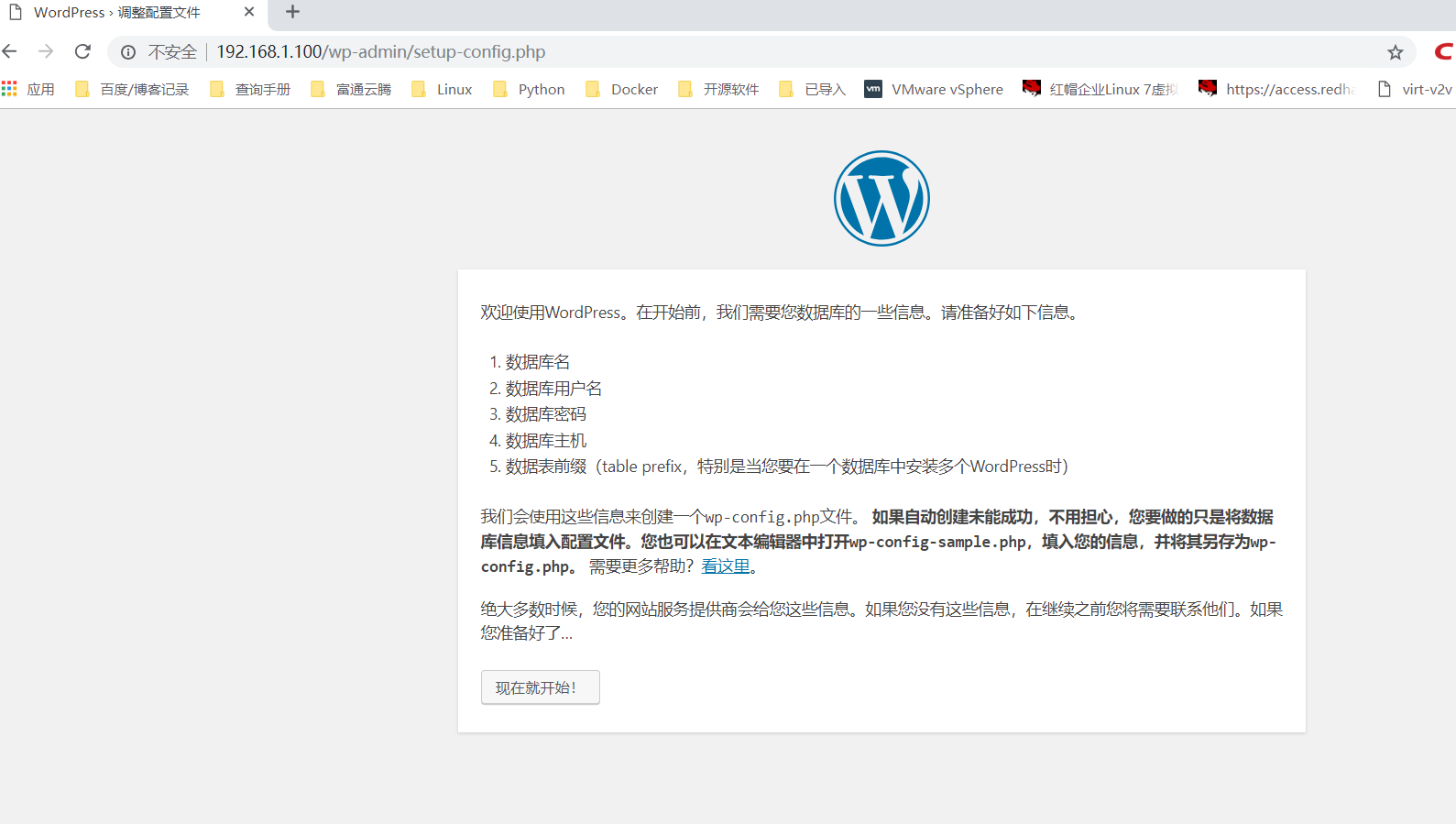Open the 开源软件 bookmark folder
Image resolution: width=1456 pixels, height=824 pixels.
click(x=718, y=89)
